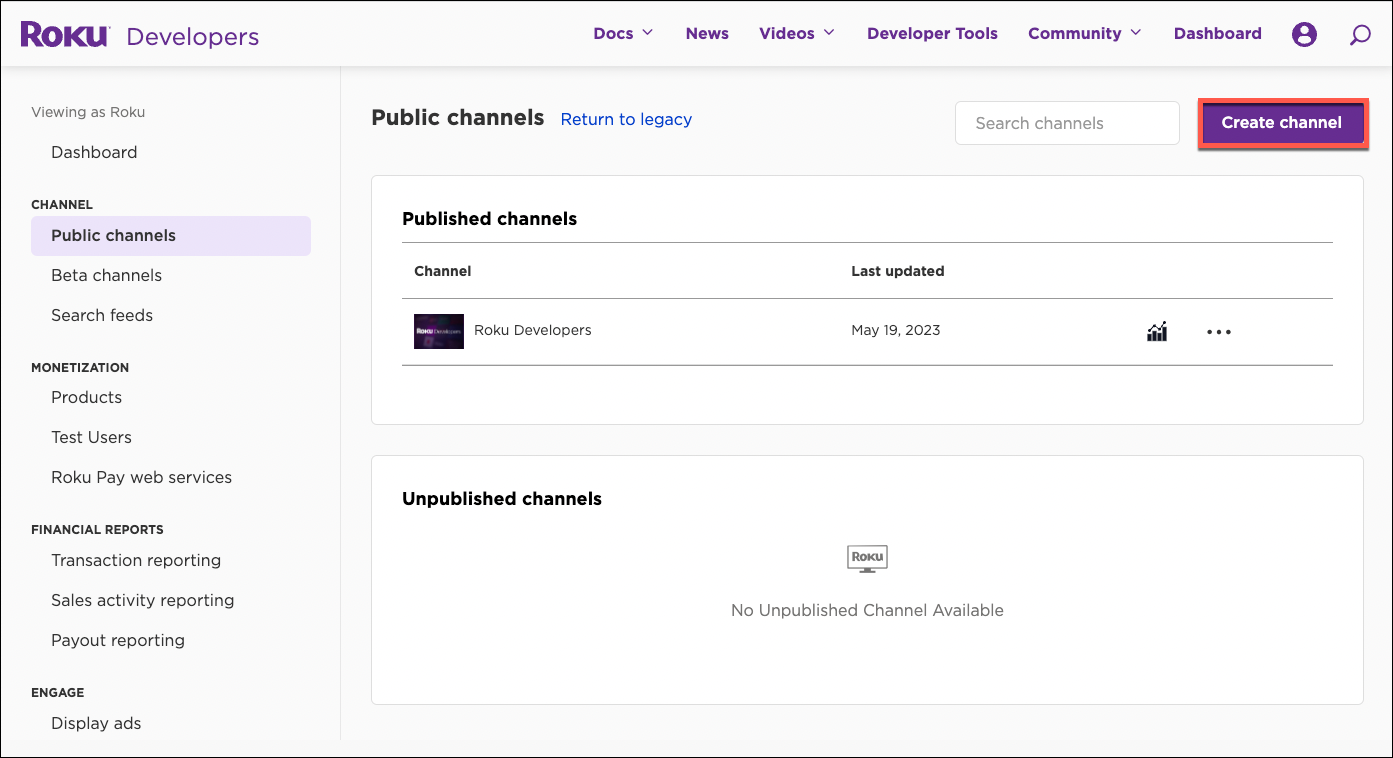The height and width of the screenshot is (758, 1393).
Task: Click the search magnifier icon in the header
Action: 1360,34
